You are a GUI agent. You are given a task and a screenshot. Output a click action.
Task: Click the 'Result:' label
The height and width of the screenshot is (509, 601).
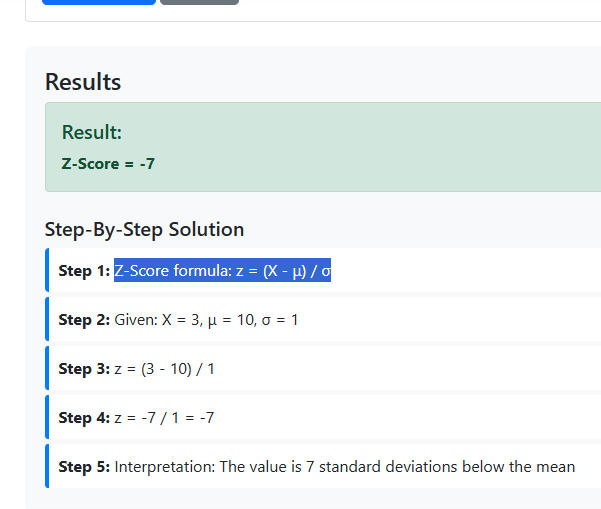(92, 132)
